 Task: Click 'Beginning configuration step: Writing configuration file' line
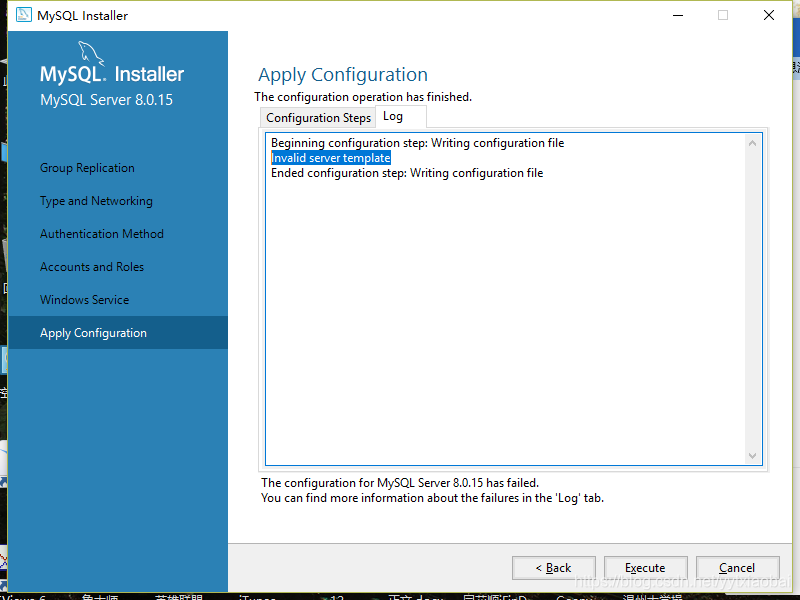[417, 143]
